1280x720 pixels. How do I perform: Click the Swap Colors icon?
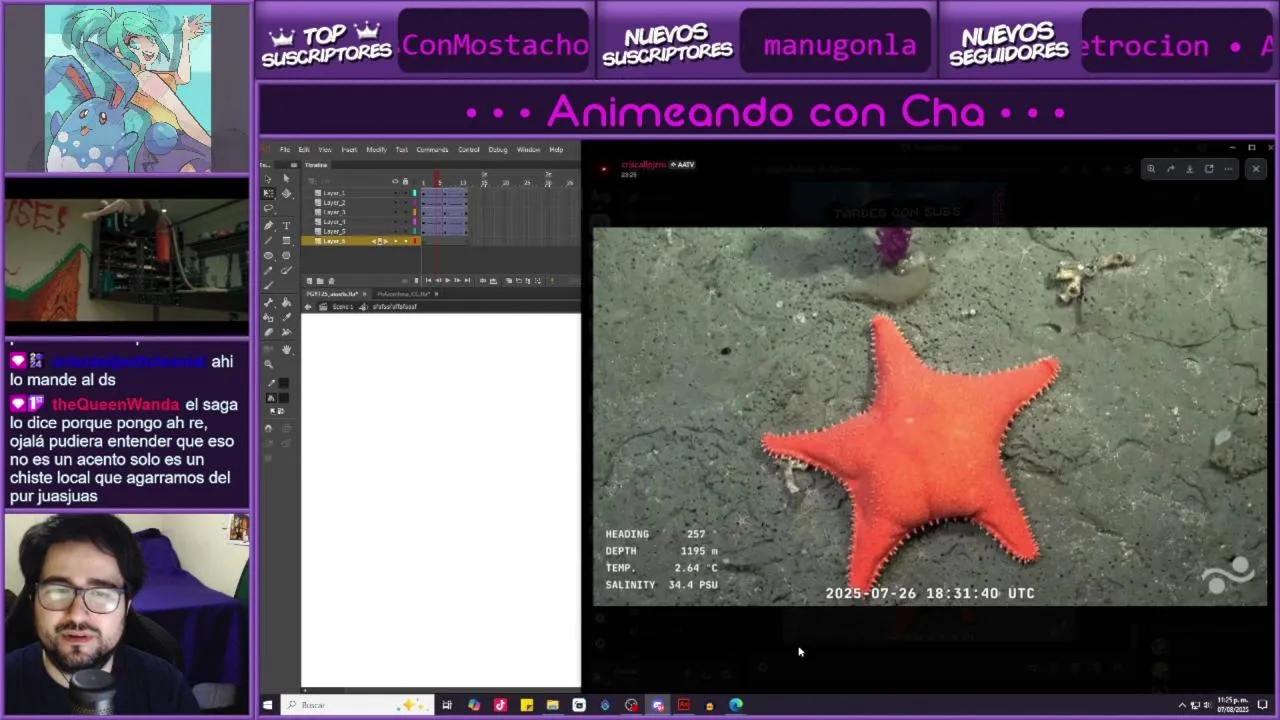pos(281,411)
